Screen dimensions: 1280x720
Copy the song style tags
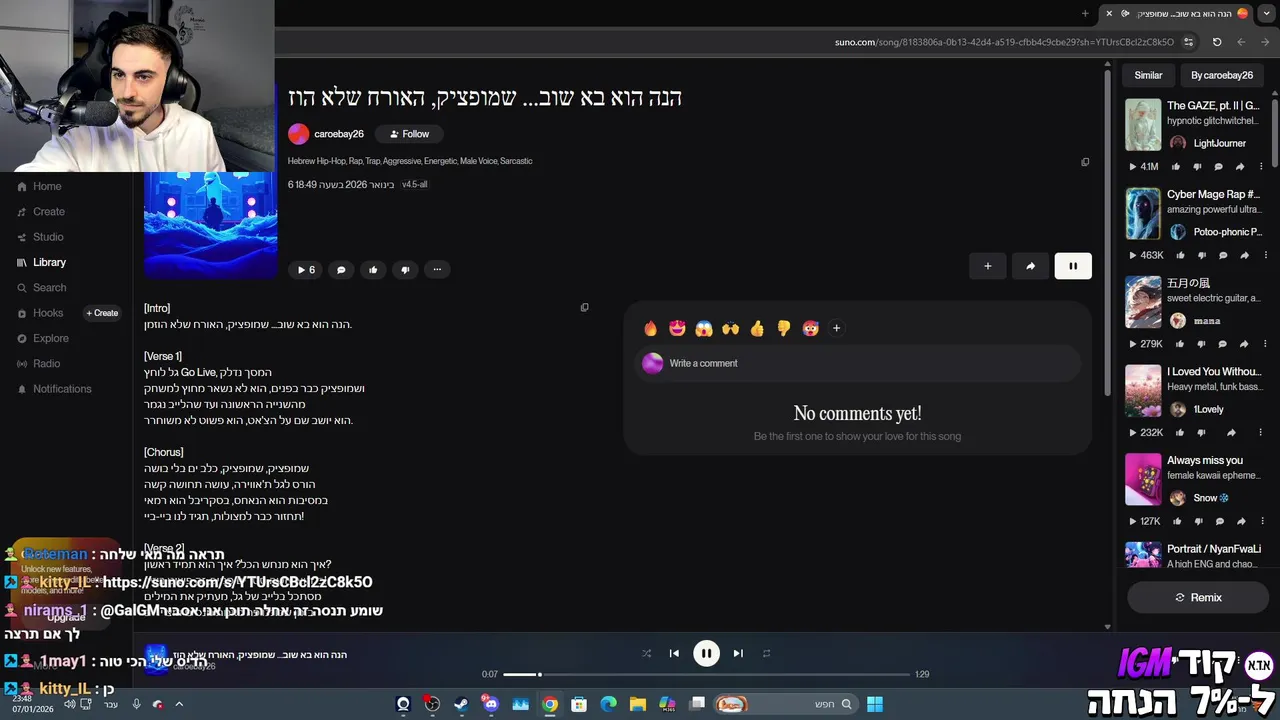coord(1085,162)
